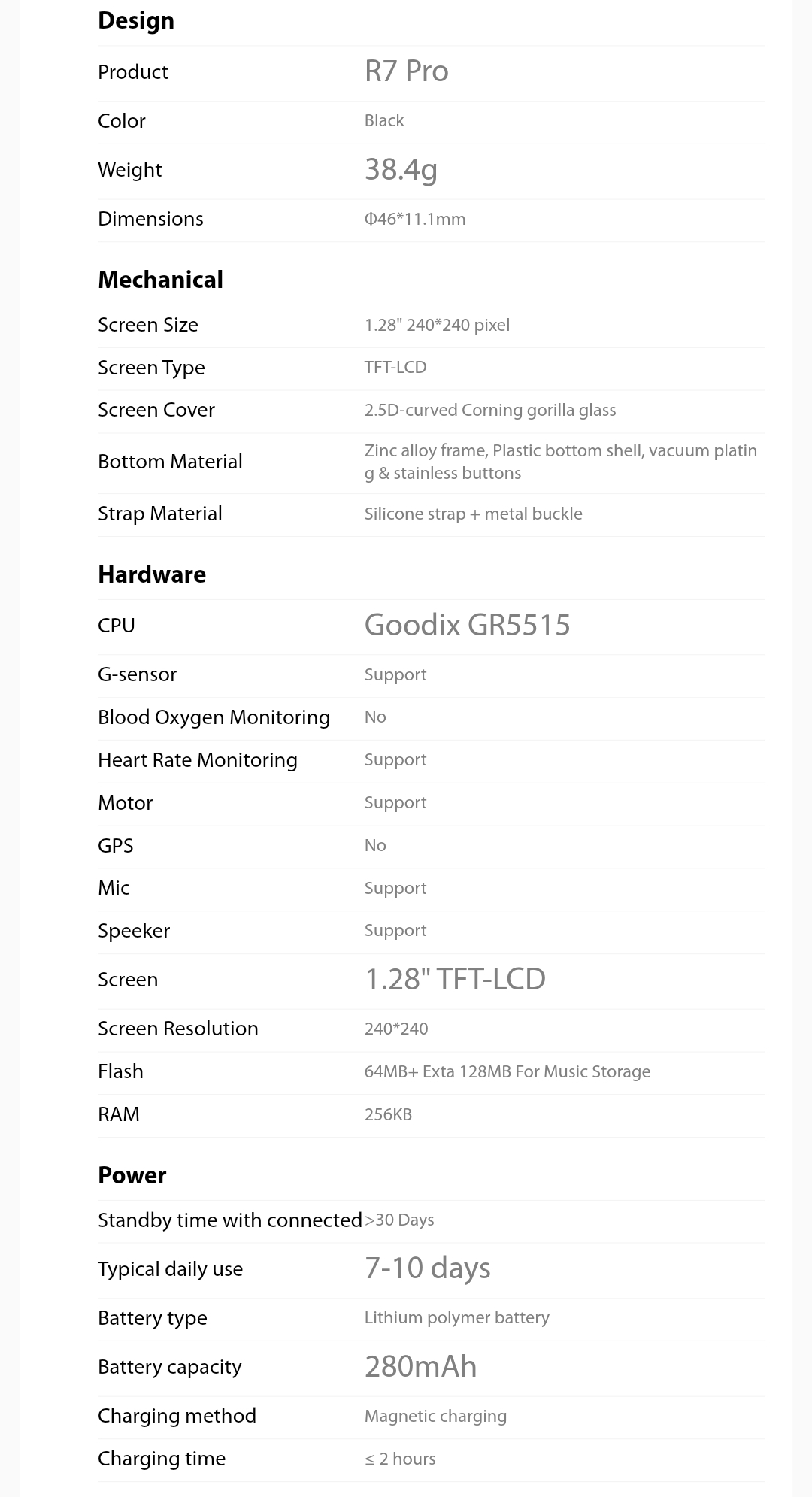Click the TFT-LCD screen type value
The width and height of the screenshot is (812, 1497).
click(x=395, y=368)
